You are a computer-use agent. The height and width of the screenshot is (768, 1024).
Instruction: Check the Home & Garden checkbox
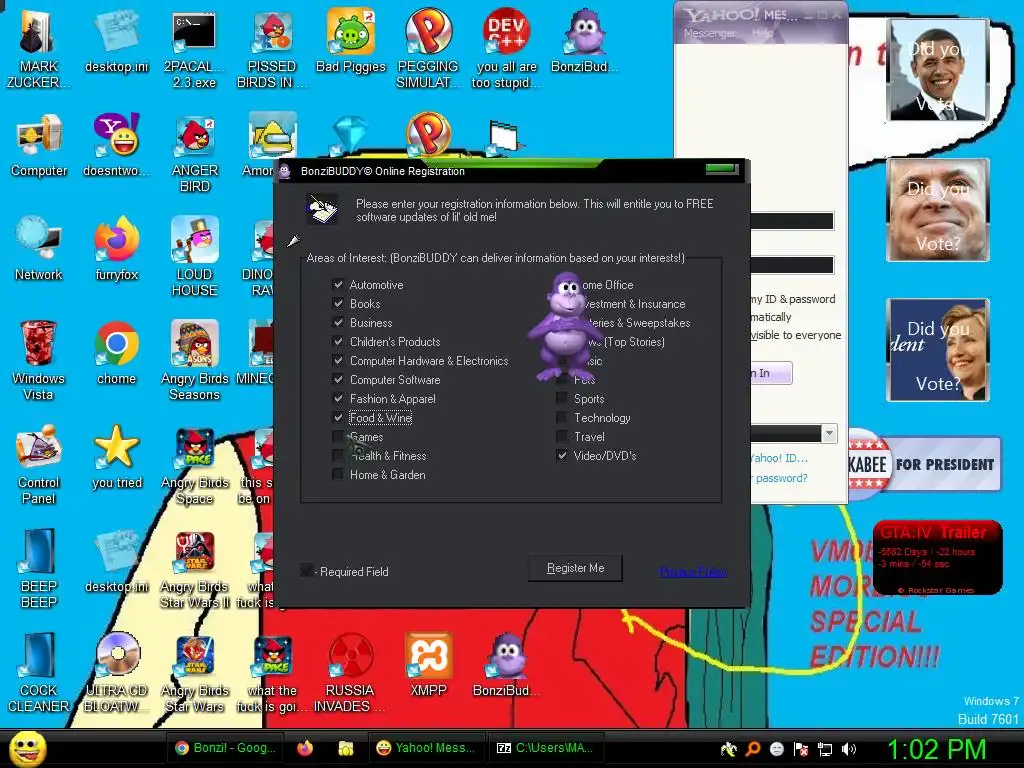pos(338,475)
